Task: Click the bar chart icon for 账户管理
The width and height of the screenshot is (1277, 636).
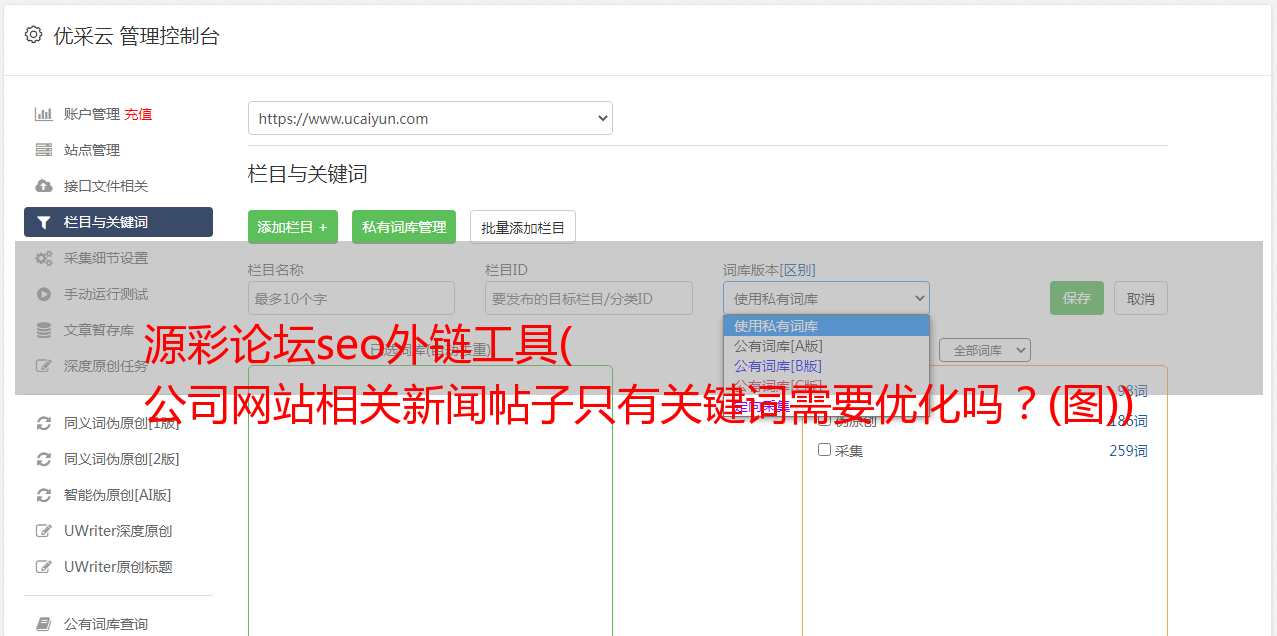Action: pos(43,114)
